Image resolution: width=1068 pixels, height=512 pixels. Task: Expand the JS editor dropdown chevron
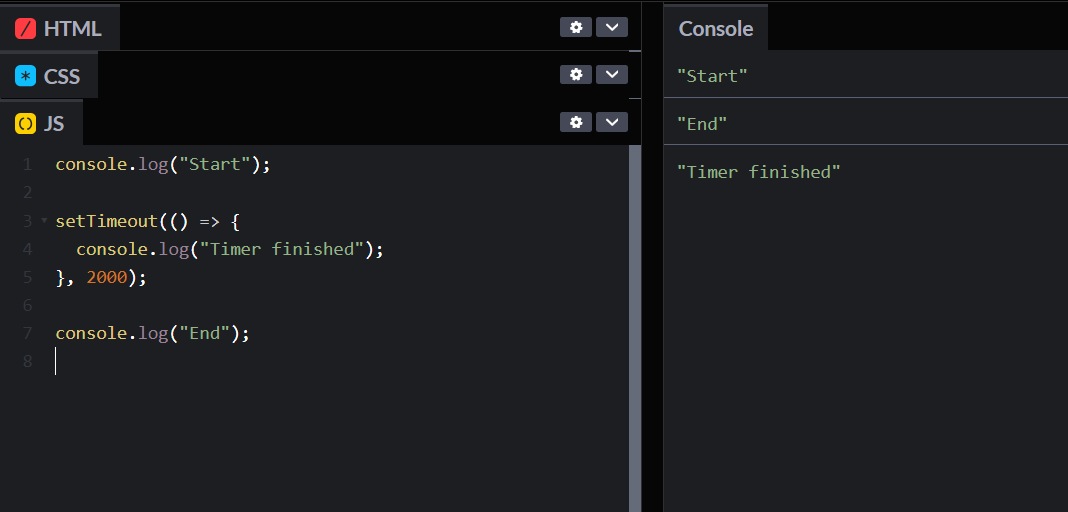click(x=611, y=122)
